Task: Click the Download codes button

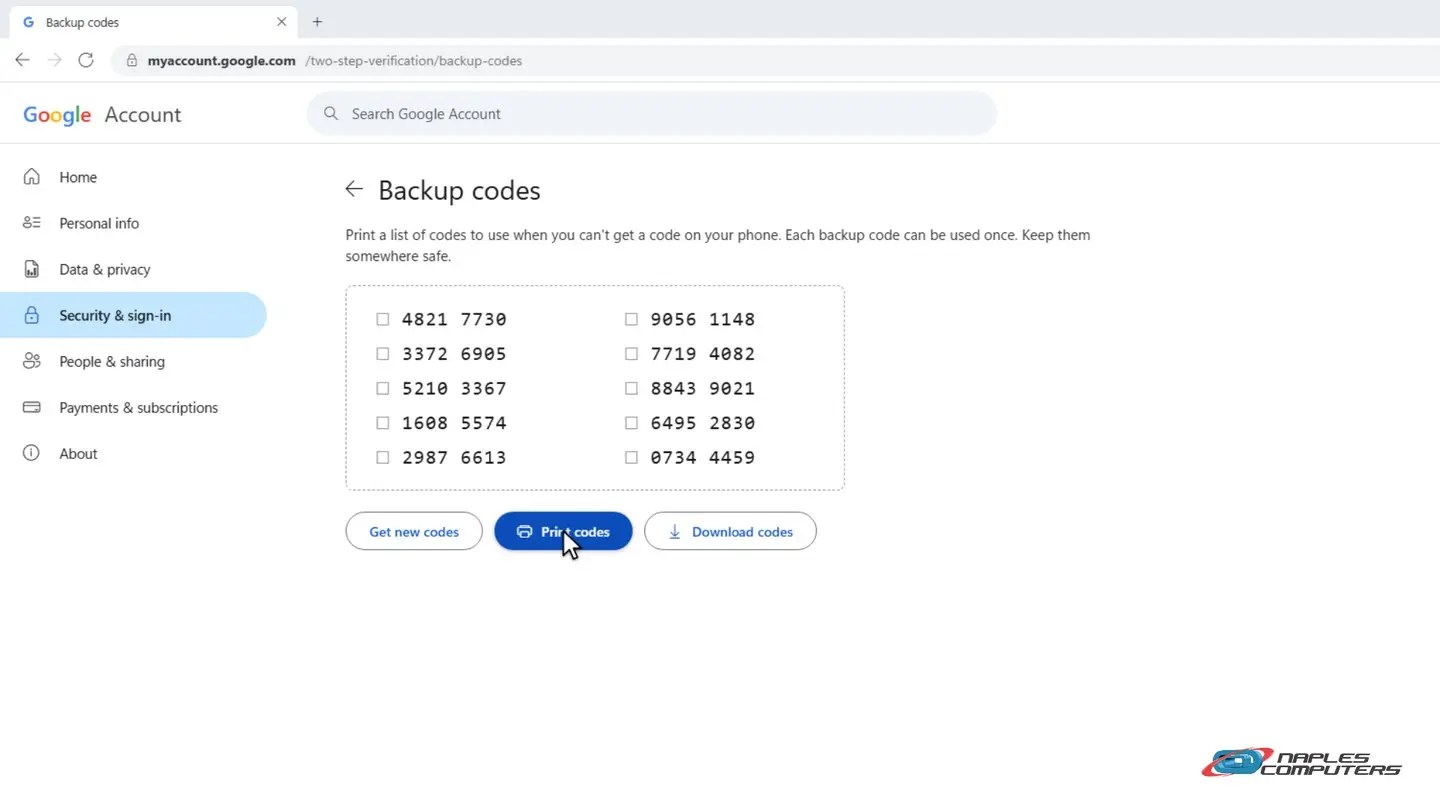Action: coord(730,531)
